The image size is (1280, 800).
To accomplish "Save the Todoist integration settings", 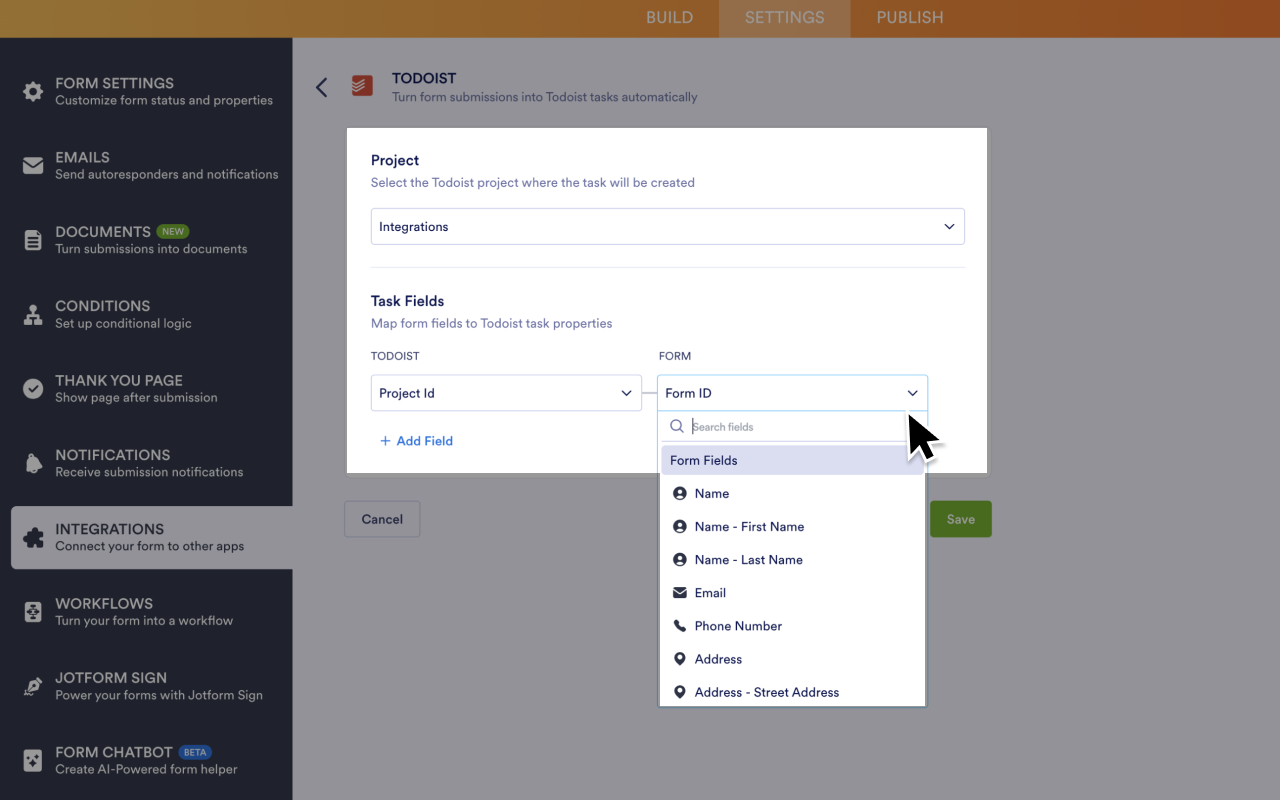I will pos(960,519).
